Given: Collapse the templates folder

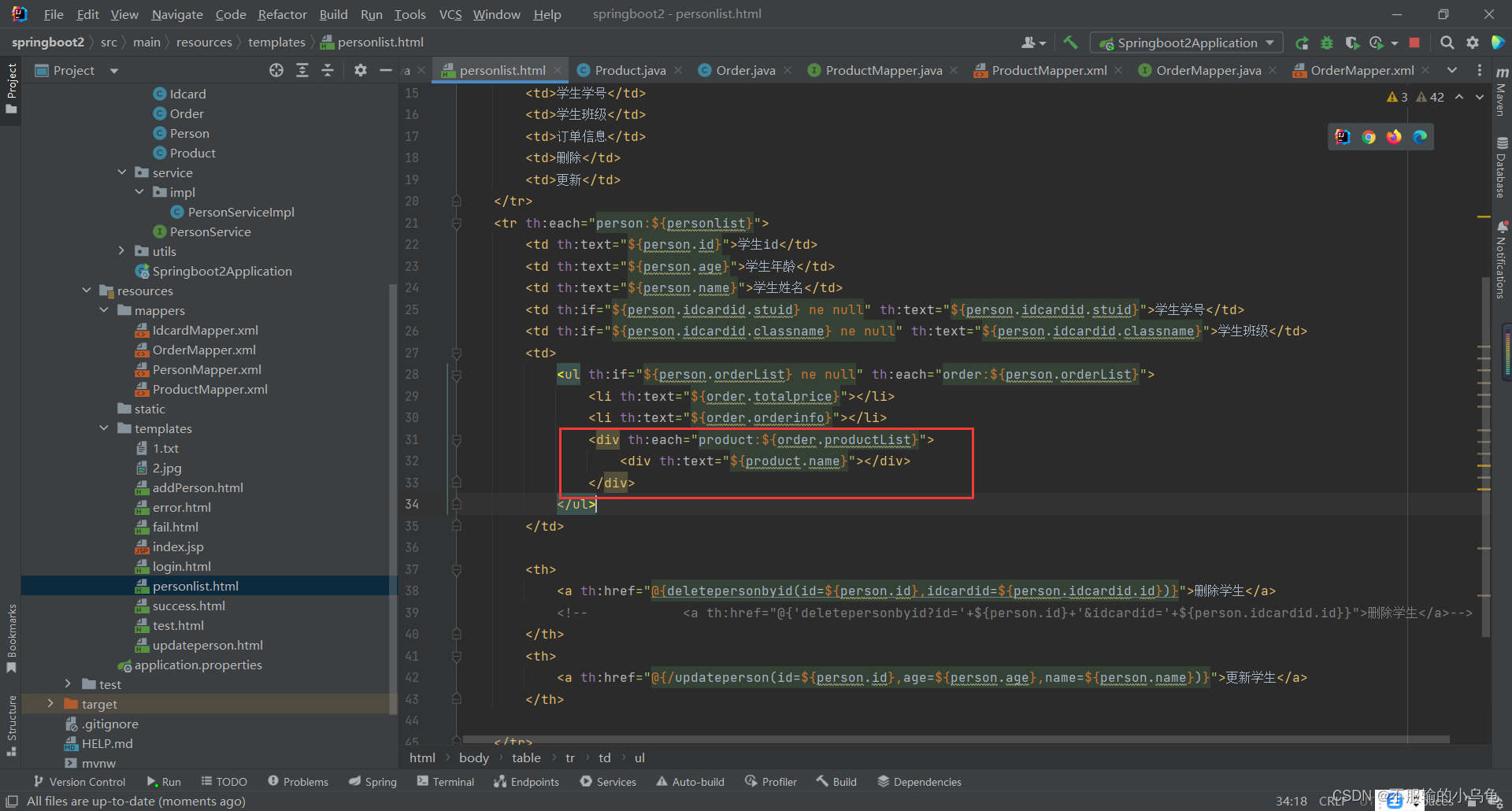Looking at the screenshot, I should coord(104,428).
